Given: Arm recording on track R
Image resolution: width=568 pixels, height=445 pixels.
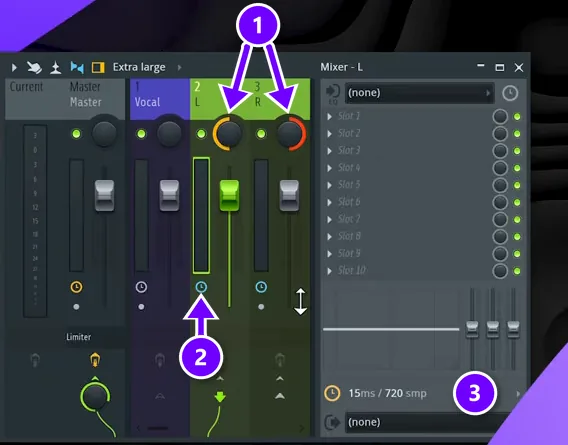Looking at the screenshot, I should point(279,360).
